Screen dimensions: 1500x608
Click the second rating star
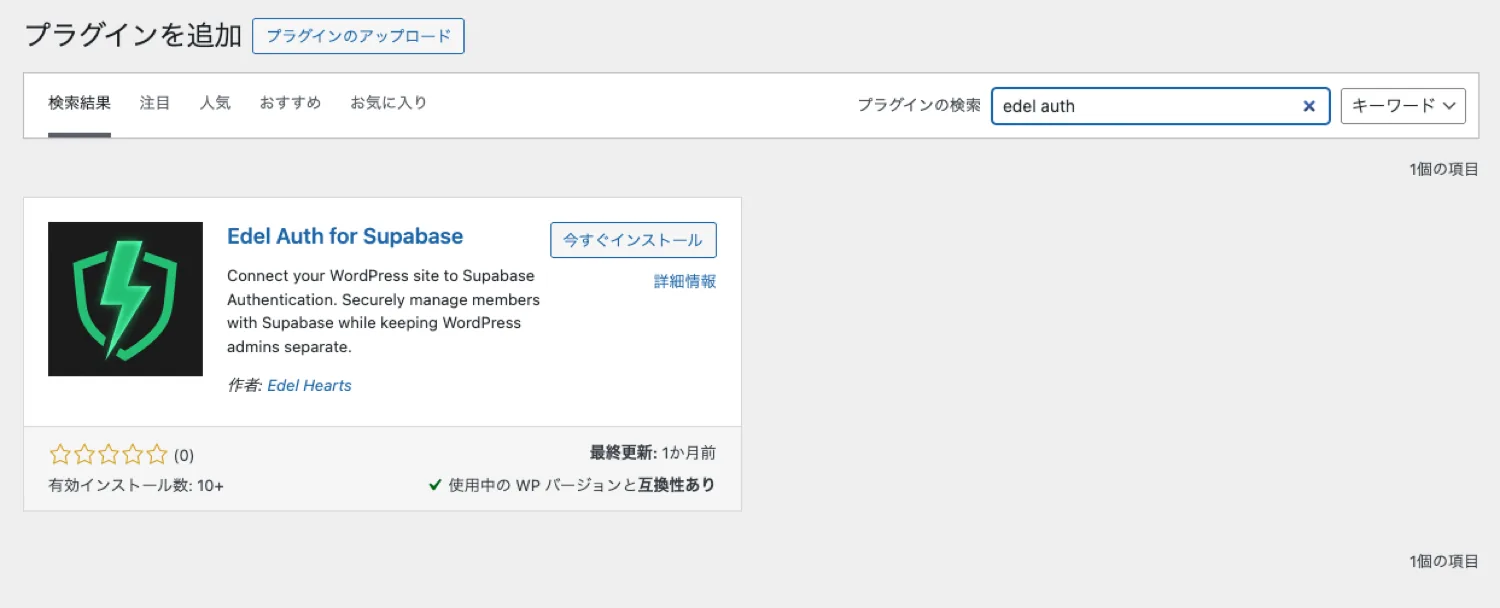coord(83,454)
